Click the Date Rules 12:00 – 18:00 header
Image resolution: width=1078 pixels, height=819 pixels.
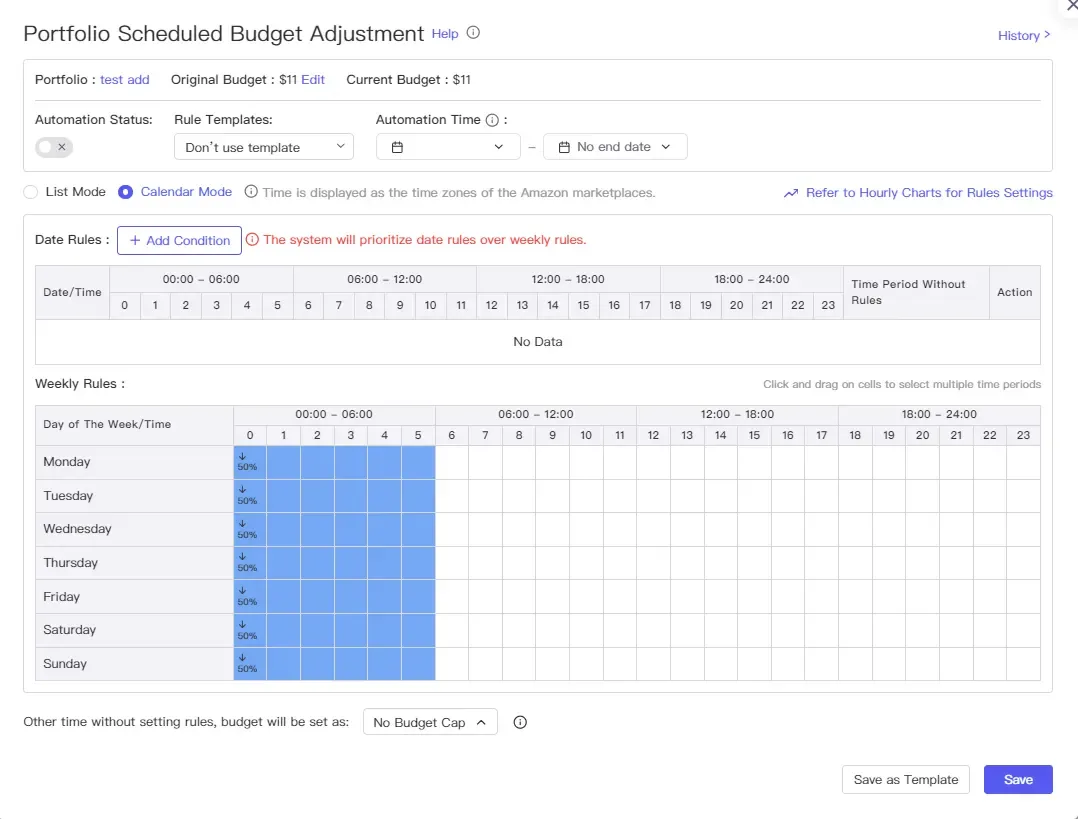[568, 279]
